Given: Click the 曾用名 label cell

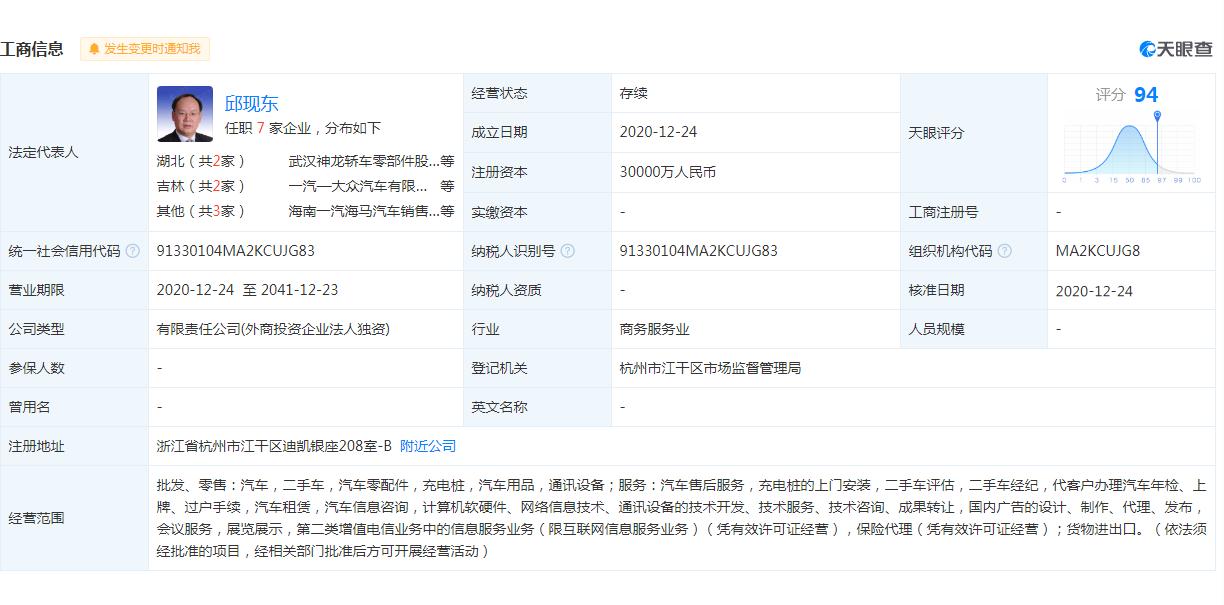Looking at the screenshot, I should pos(74,407).
